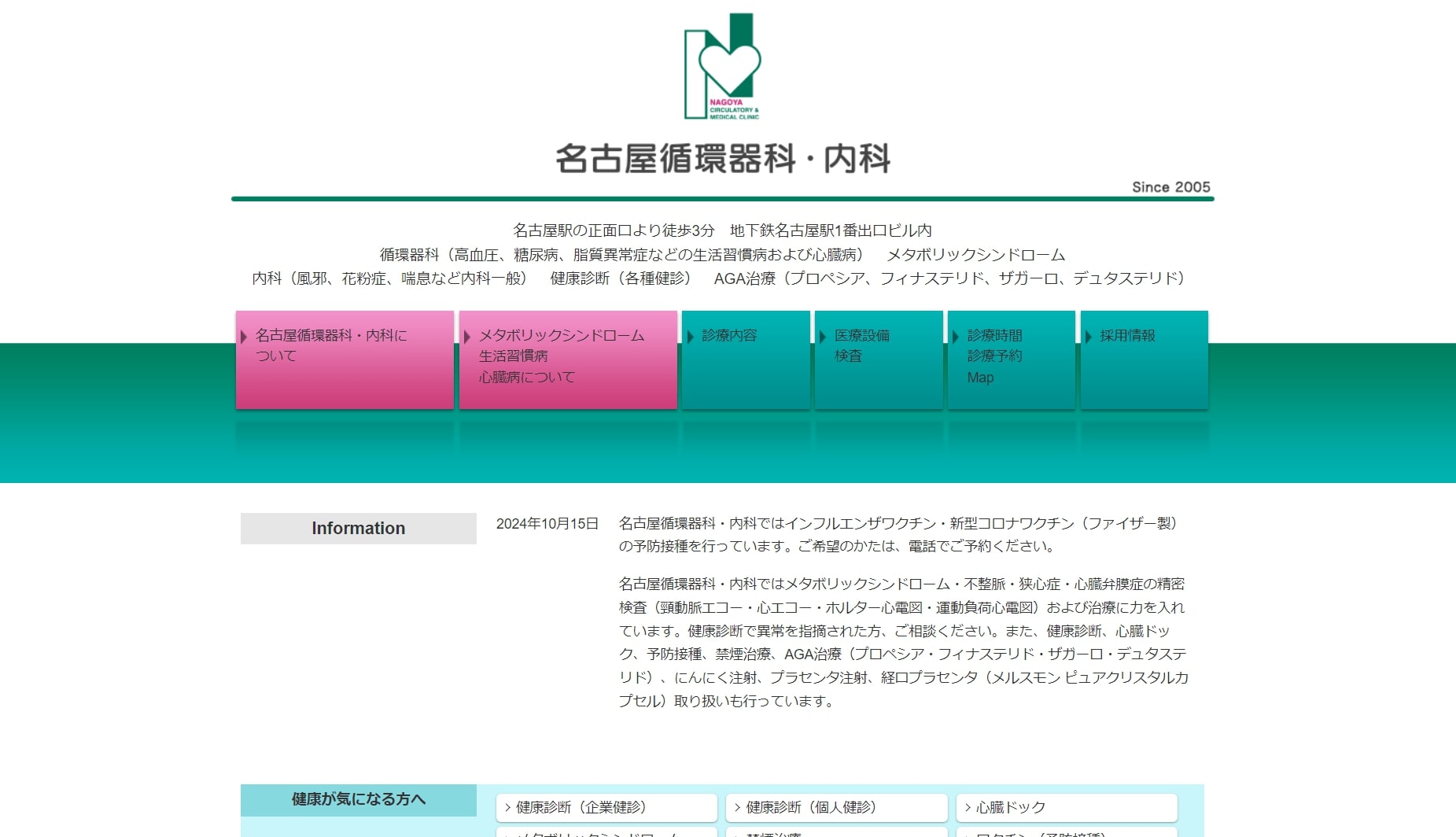Click the 名古屋循環器科・内科 site title
1456x837 pixels.
point(723,159)
